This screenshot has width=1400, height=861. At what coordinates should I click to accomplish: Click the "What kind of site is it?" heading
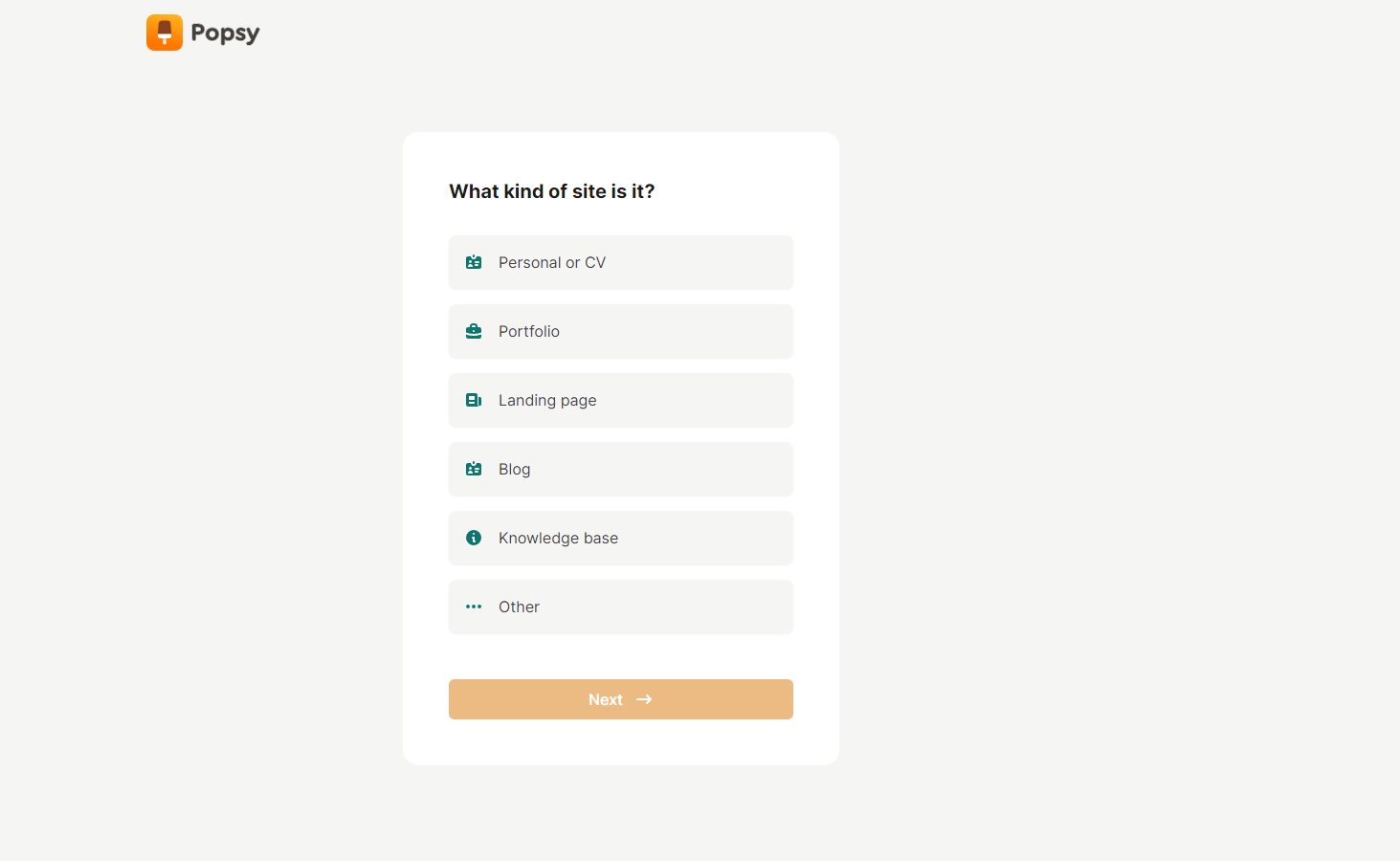[552, 191]
